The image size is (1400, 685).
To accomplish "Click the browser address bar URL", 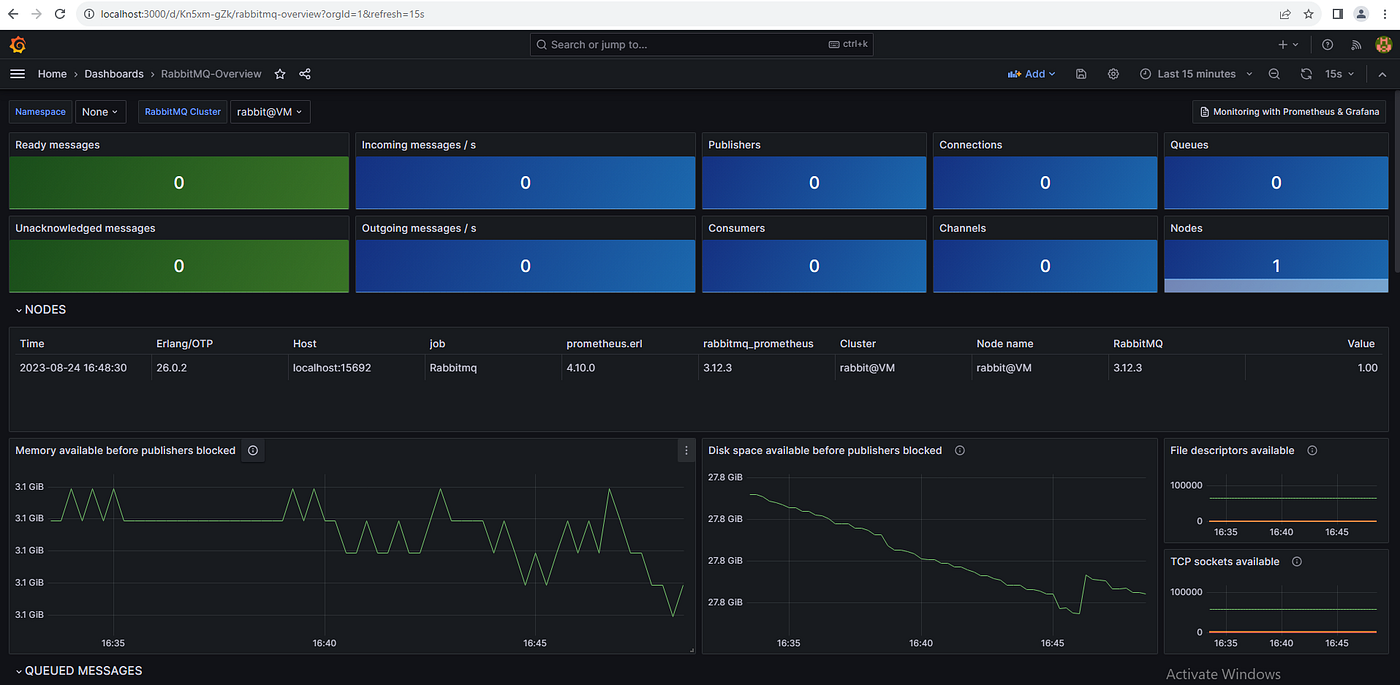I will [x=262, y=15].
